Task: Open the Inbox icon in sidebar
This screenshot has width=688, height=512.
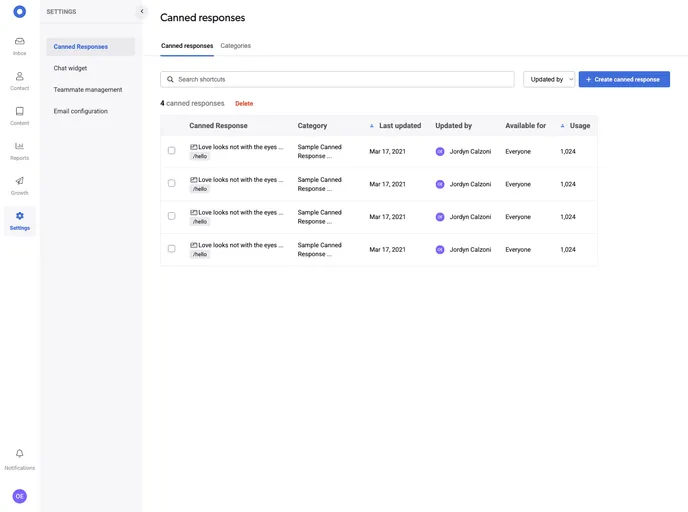Action: [x=19, y=42]
